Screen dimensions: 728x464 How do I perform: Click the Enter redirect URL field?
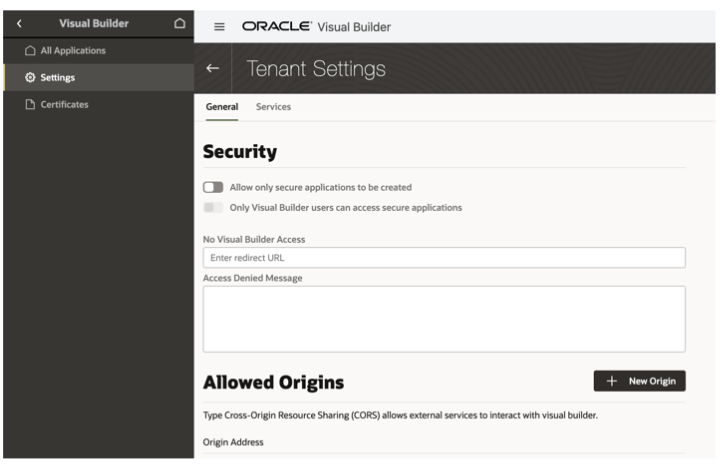coord(444,258)
